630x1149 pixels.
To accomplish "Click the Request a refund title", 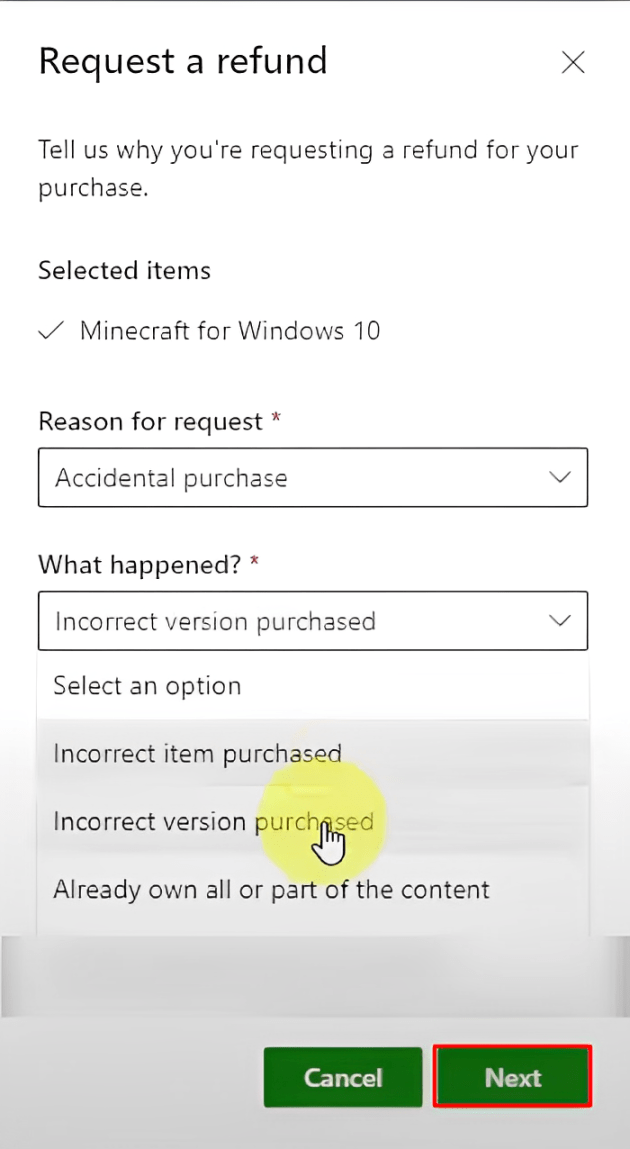I will click(183, 61).
